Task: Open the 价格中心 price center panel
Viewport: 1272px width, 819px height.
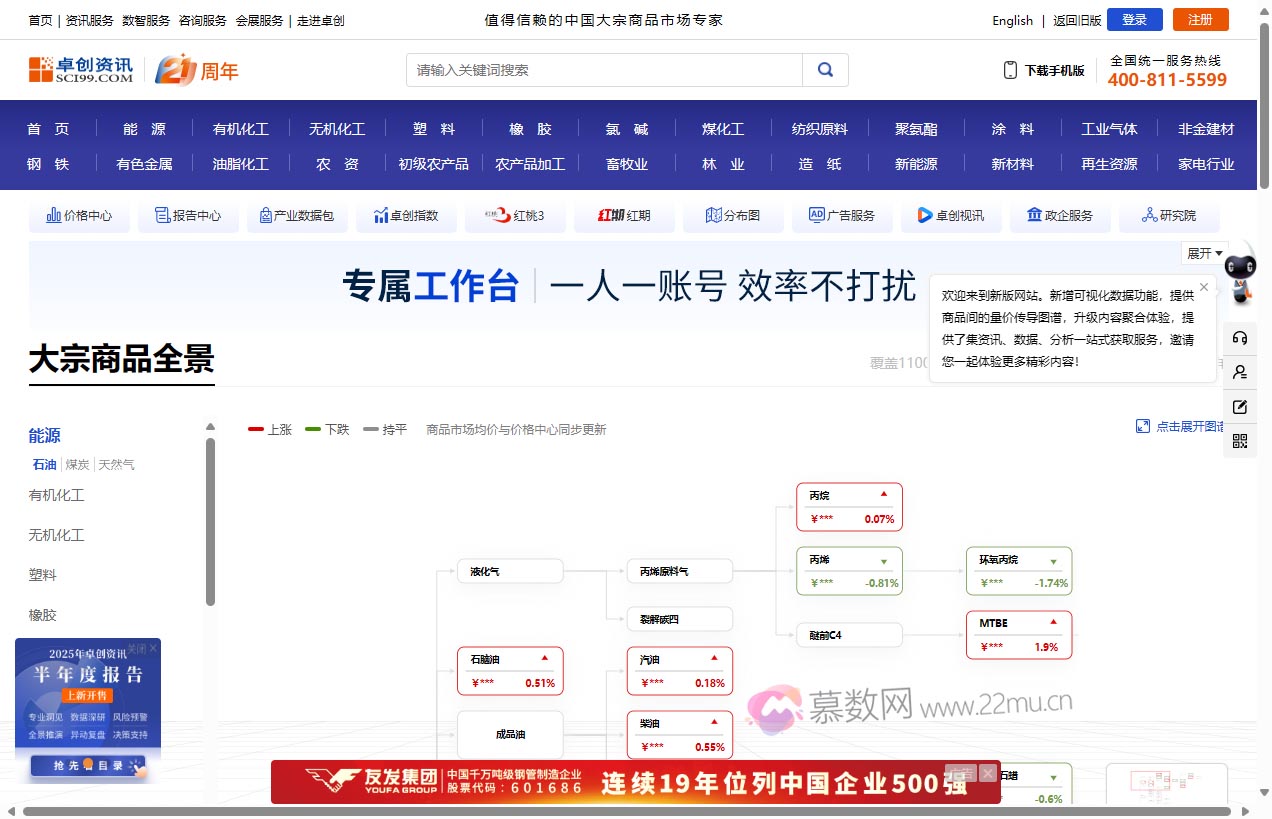Action: click(x=79, y=215)
